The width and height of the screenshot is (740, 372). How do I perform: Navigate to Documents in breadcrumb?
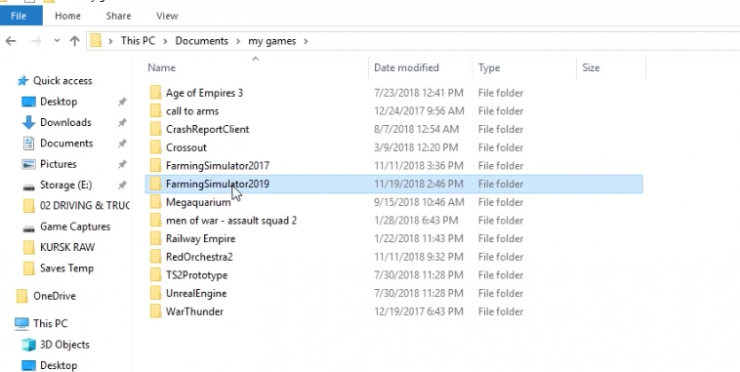click(x=202, y=41)
